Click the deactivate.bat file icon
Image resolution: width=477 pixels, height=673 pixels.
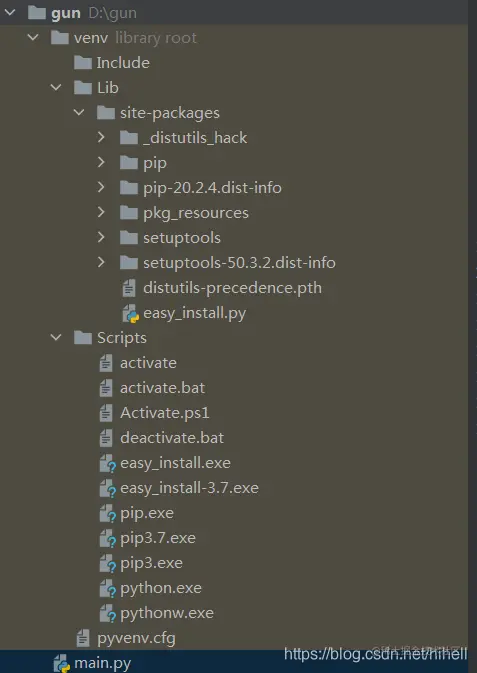106,438
